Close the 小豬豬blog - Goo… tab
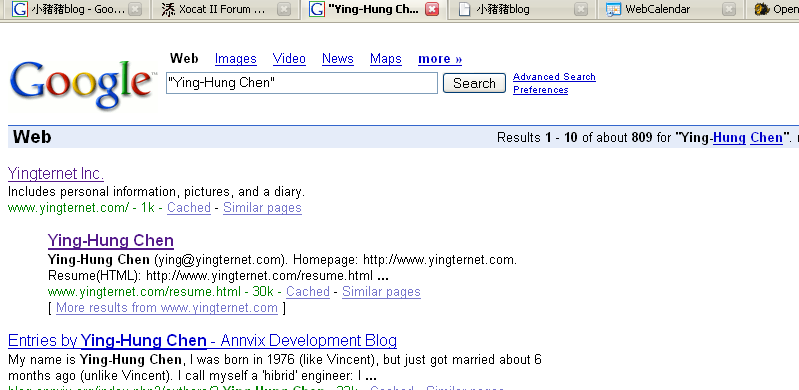The height and width of the screenshot is (390, 799). [135, 9]
